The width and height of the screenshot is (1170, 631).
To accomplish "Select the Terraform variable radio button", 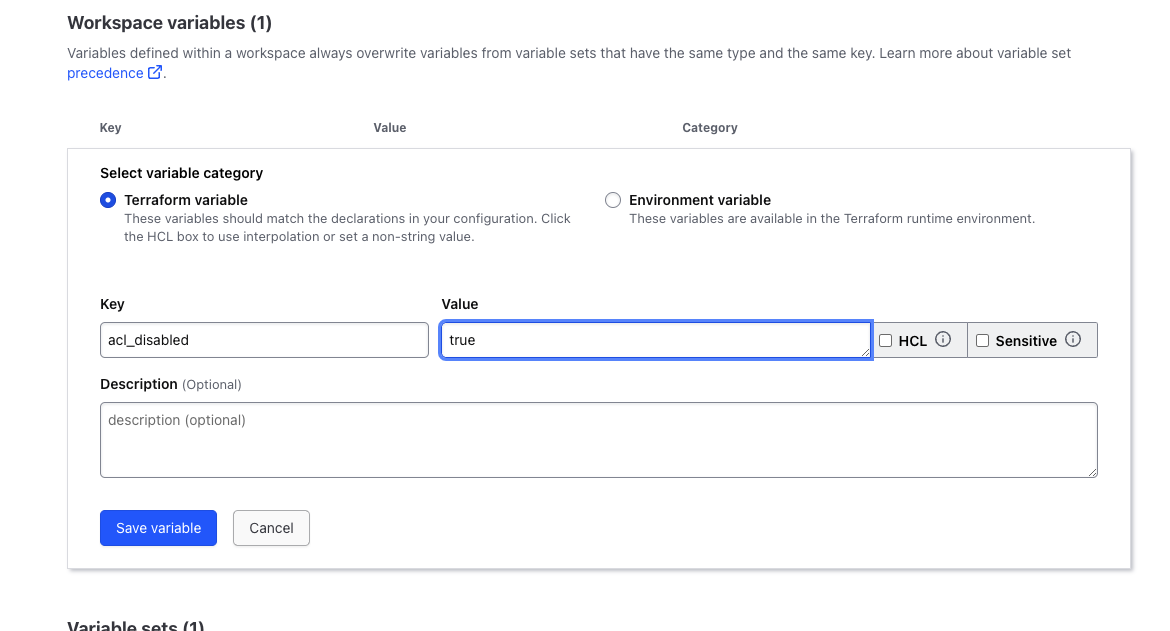I will (x=108, y=200).
